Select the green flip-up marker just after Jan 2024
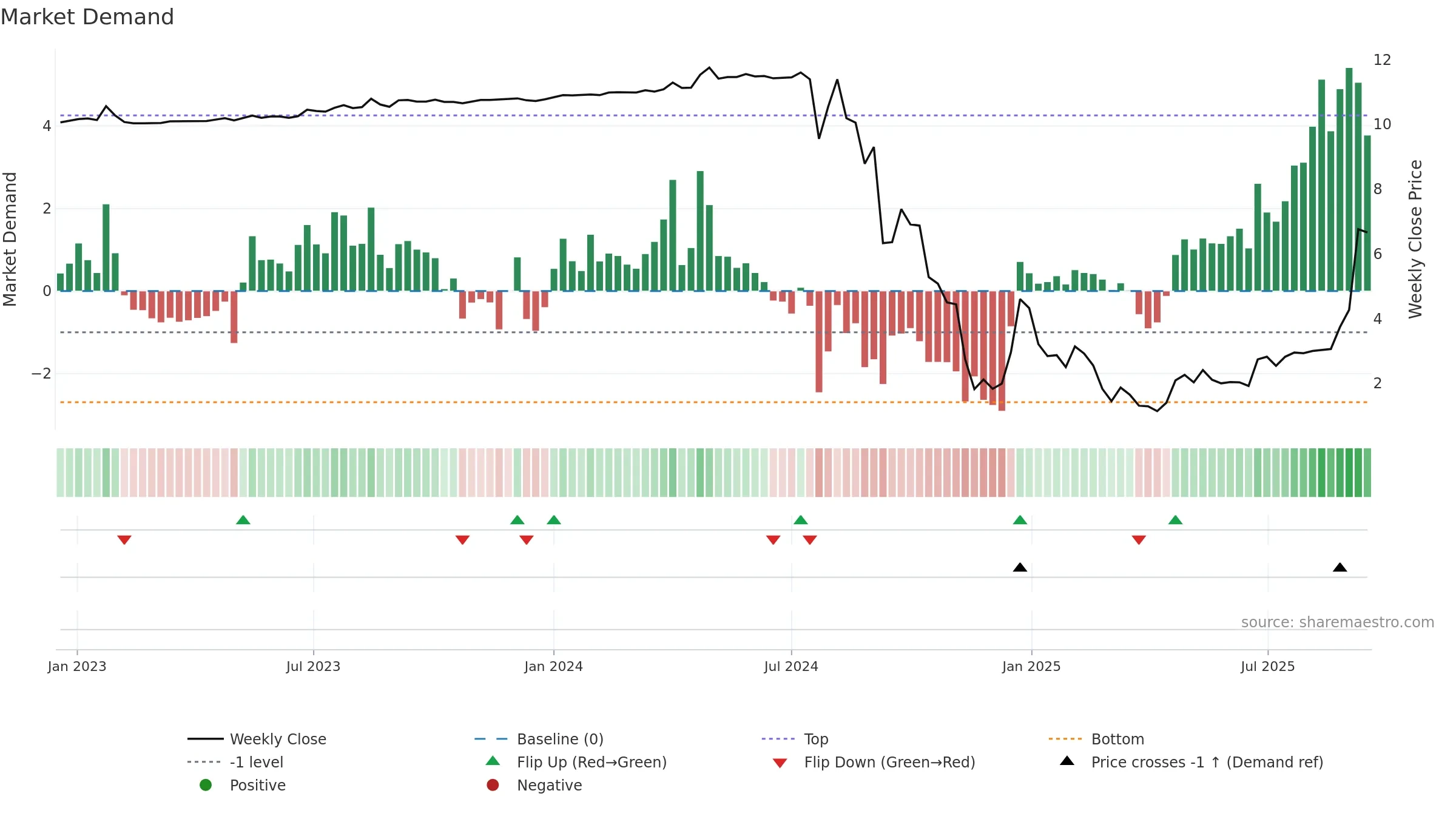The height and width of the screenshot is (819, 1456). point(554,520)
